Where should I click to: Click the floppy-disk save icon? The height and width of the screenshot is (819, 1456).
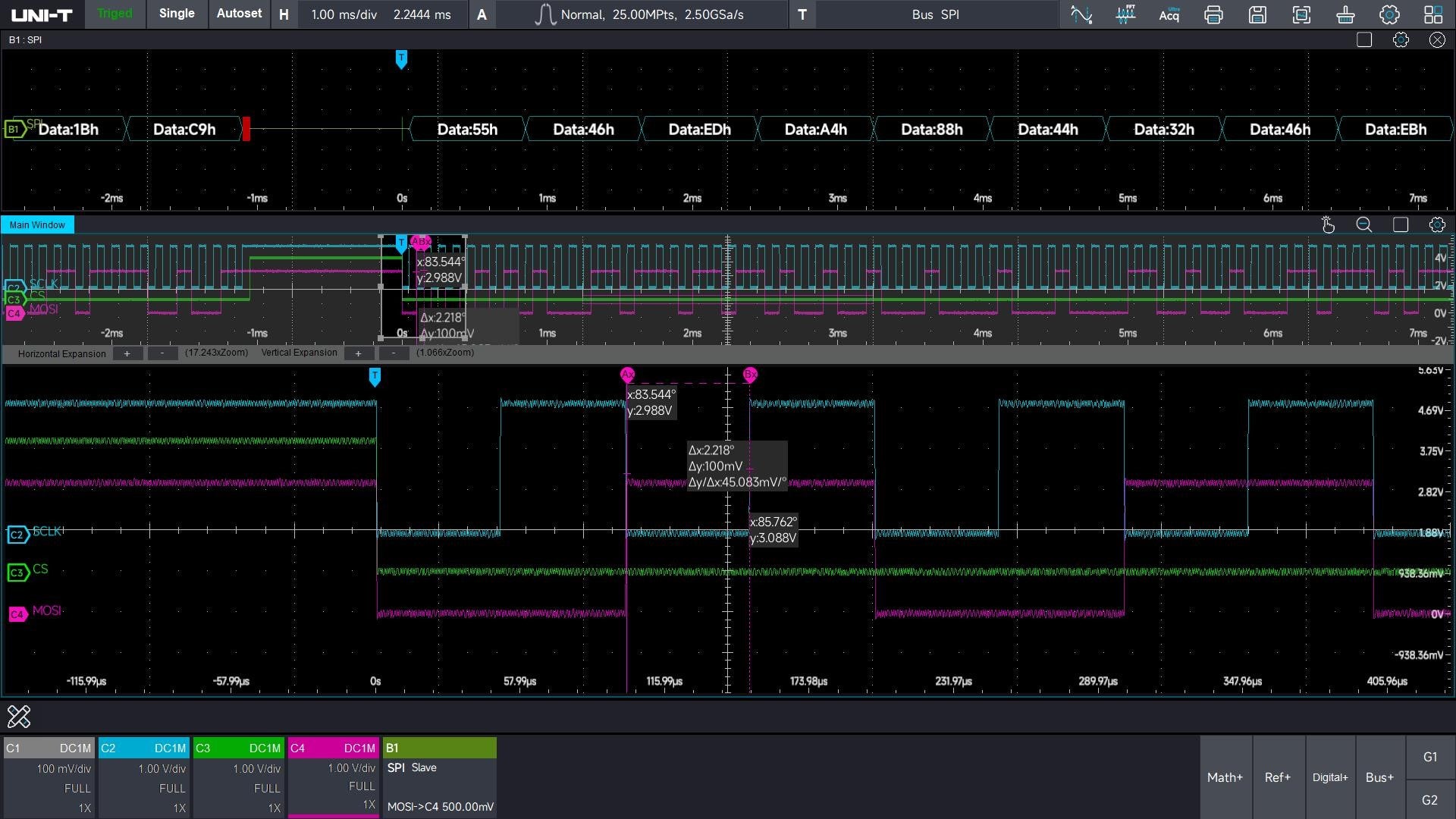tap(1257, 14)
